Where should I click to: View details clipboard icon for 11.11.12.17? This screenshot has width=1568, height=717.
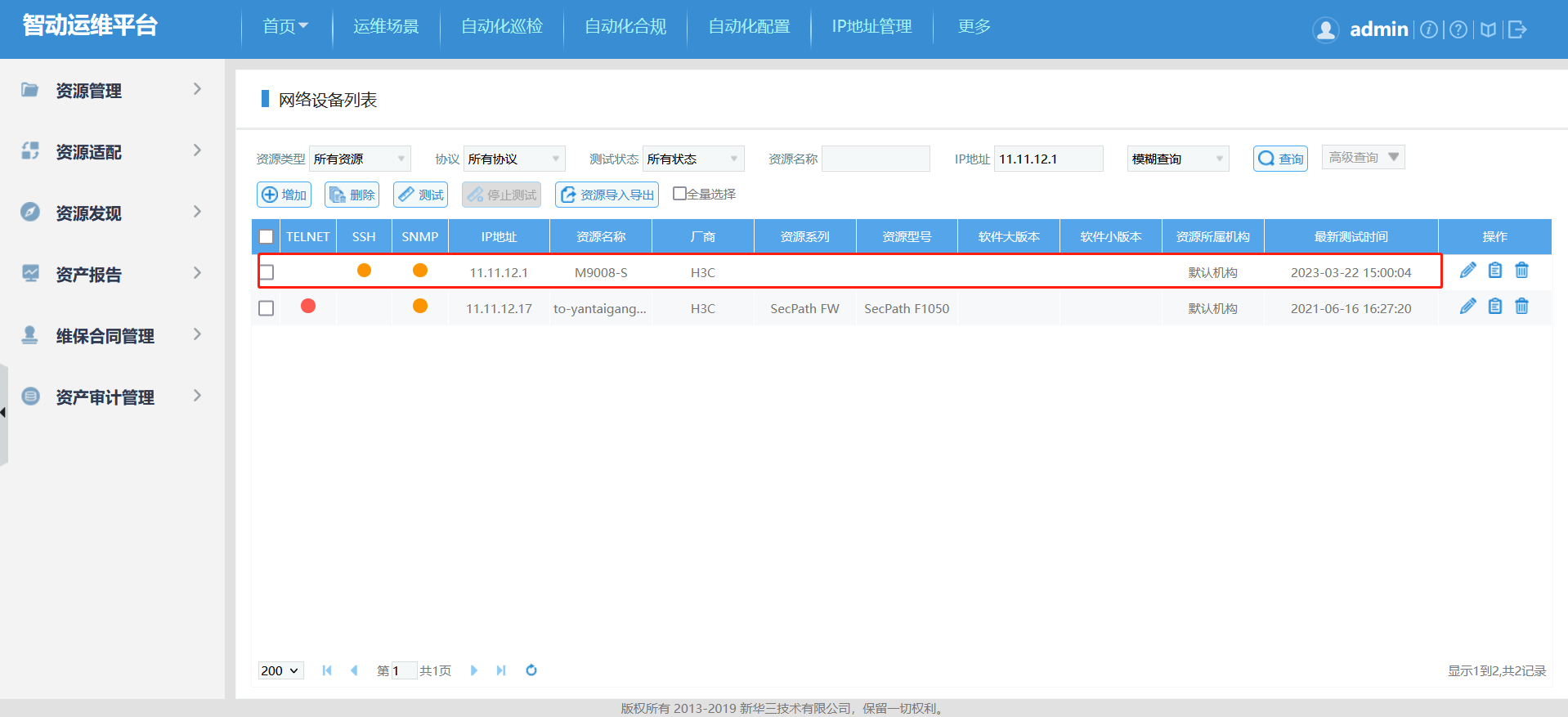tap(1495, 306)
